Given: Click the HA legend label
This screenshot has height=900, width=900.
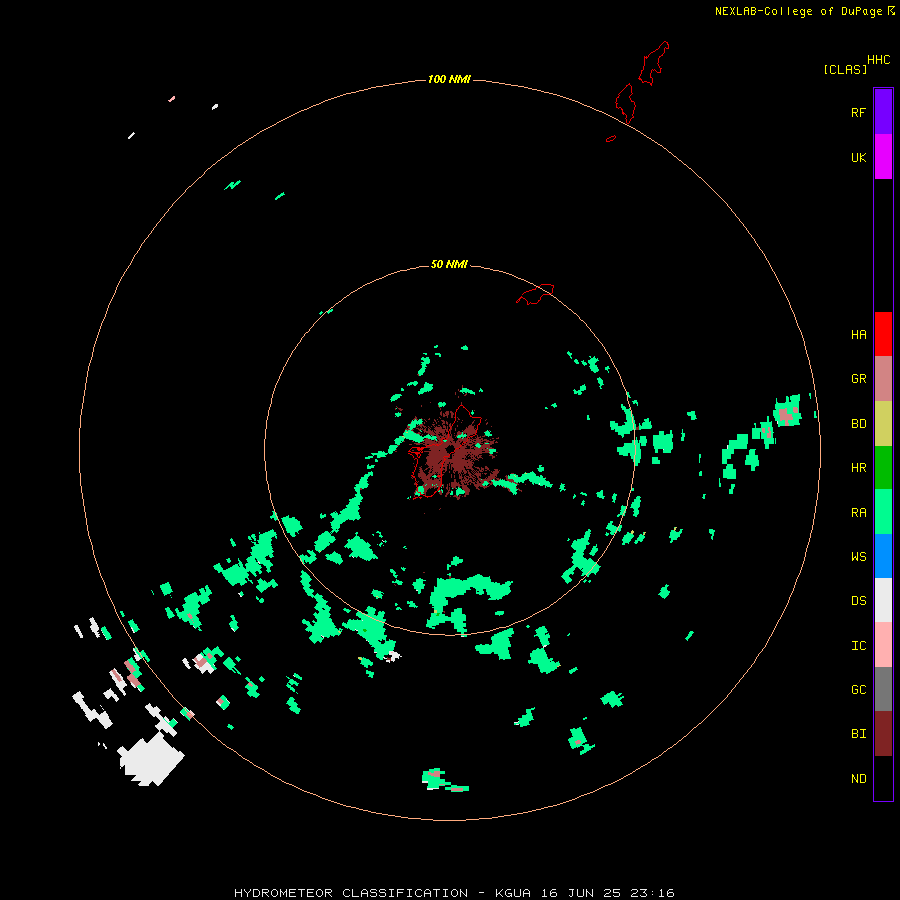Looking at the screenshot, I should point(858,335).
